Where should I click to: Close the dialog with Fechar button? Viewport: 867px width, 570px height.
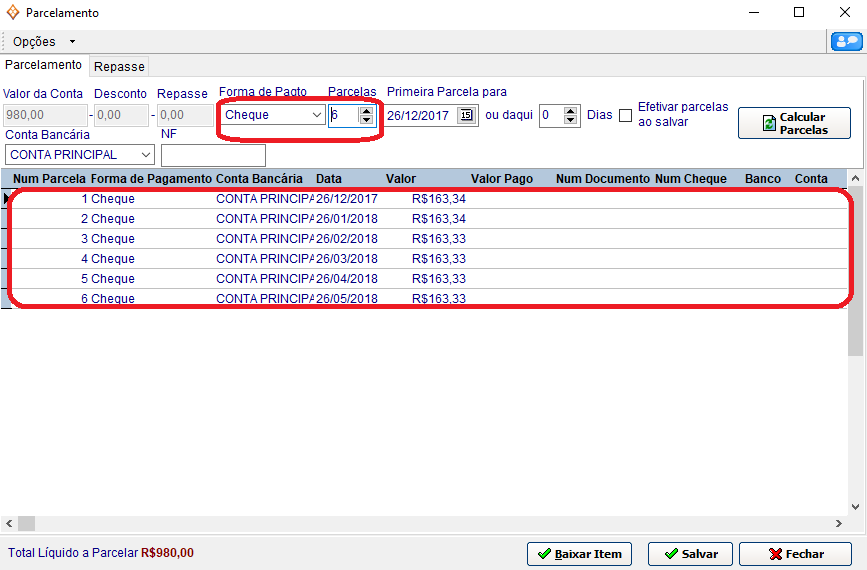point(796,553)
